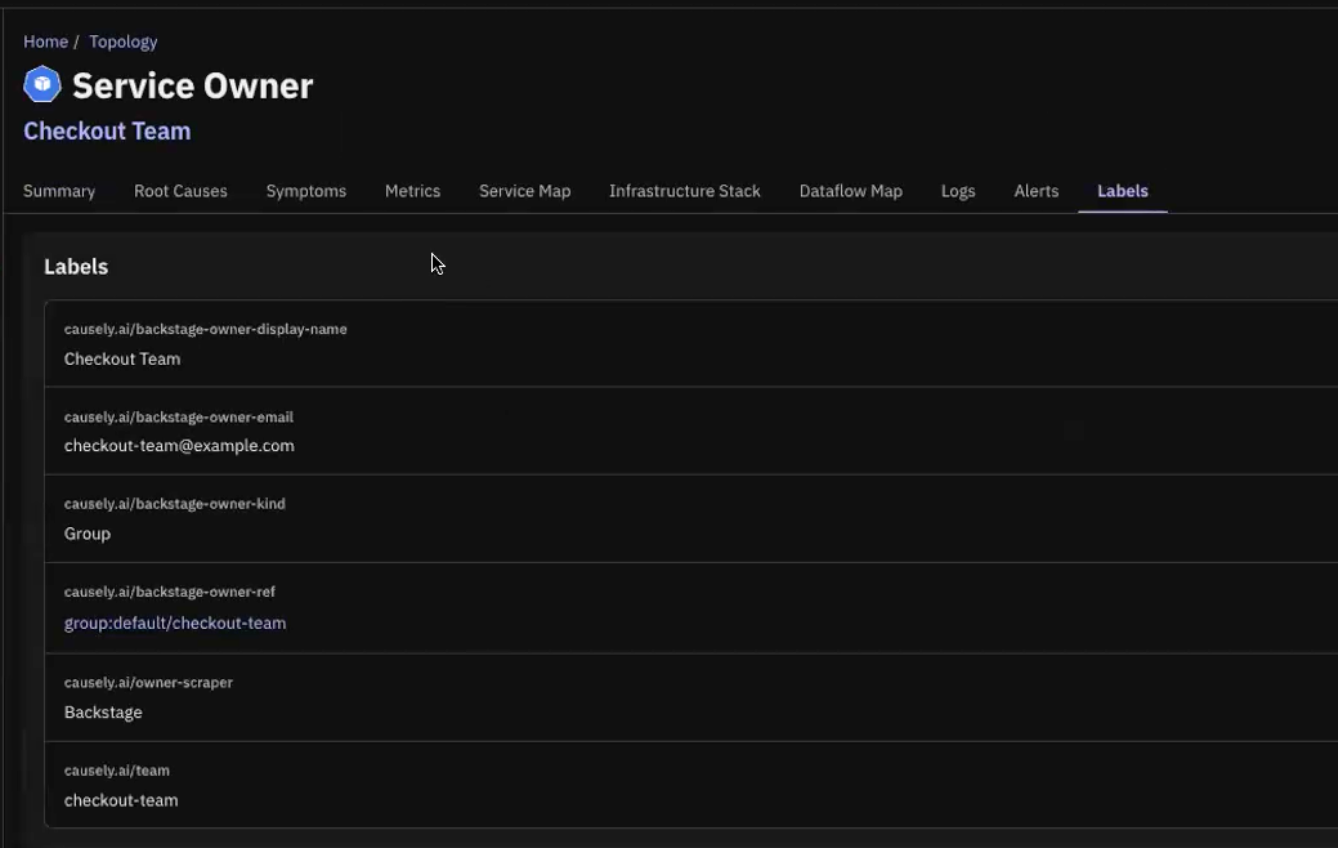Switch to the Summary tab

59,191
